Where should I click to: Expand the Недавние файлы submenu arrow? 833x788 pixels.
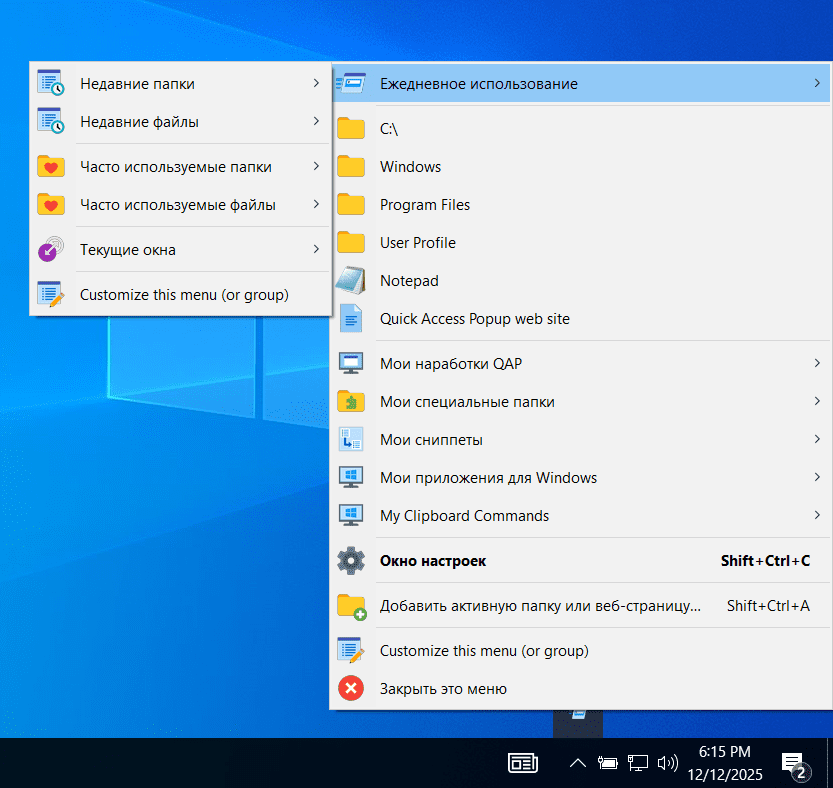tap(316, 122)
